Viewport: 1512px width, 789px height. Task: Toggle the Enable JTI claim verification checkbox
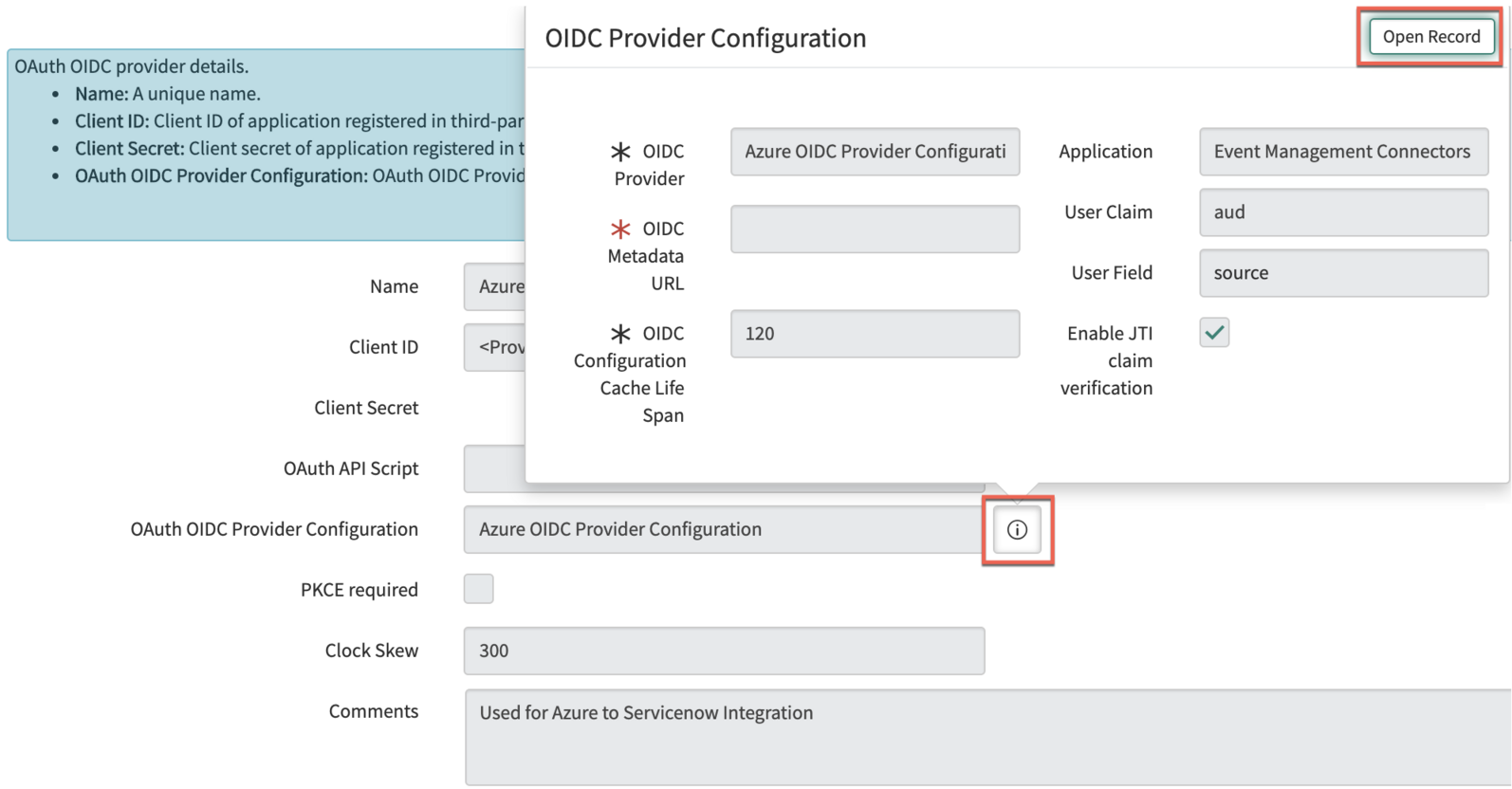click(1214, 333)
